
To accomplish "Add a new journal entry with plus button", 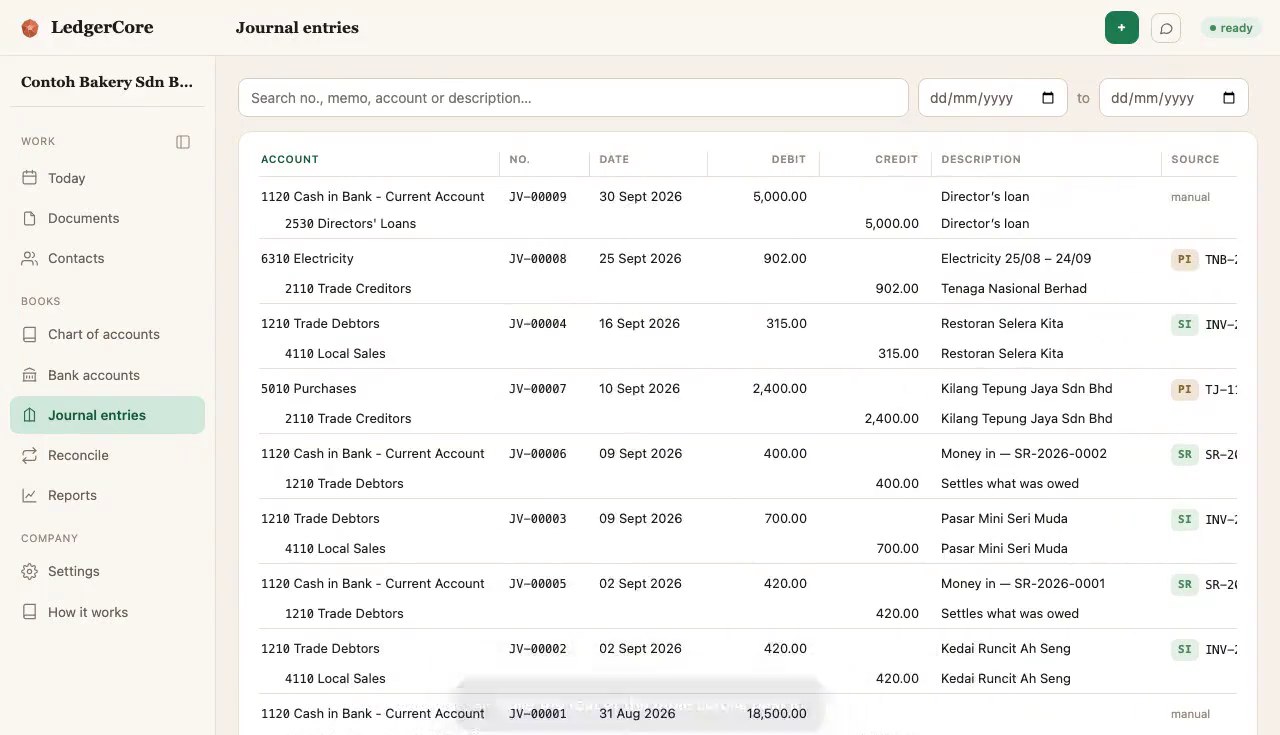I will point(1121,28).
